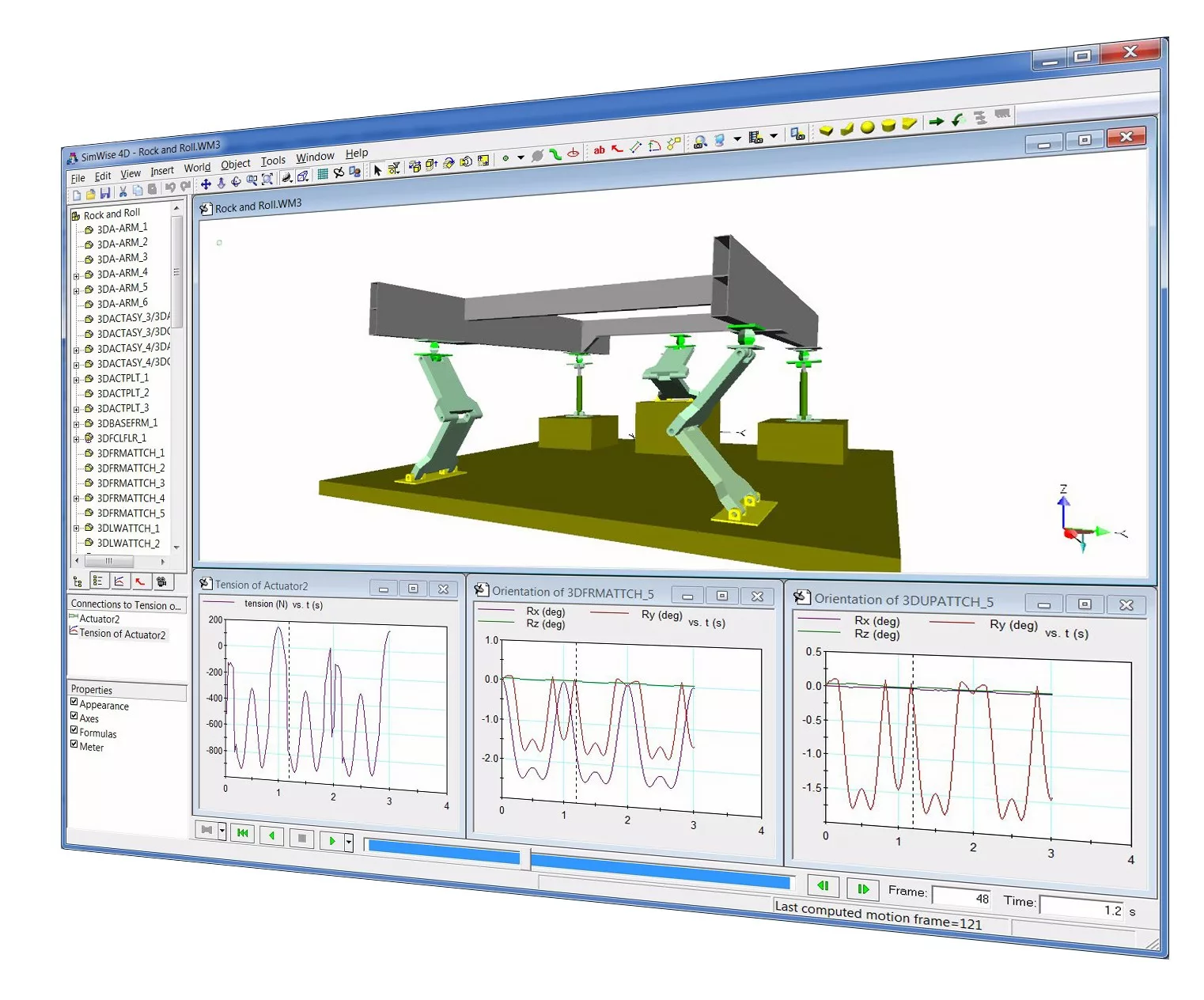Expand the 3DACTPLT_1 tree node
This screenshot has width=1204, height=1000.
(74, 378)
